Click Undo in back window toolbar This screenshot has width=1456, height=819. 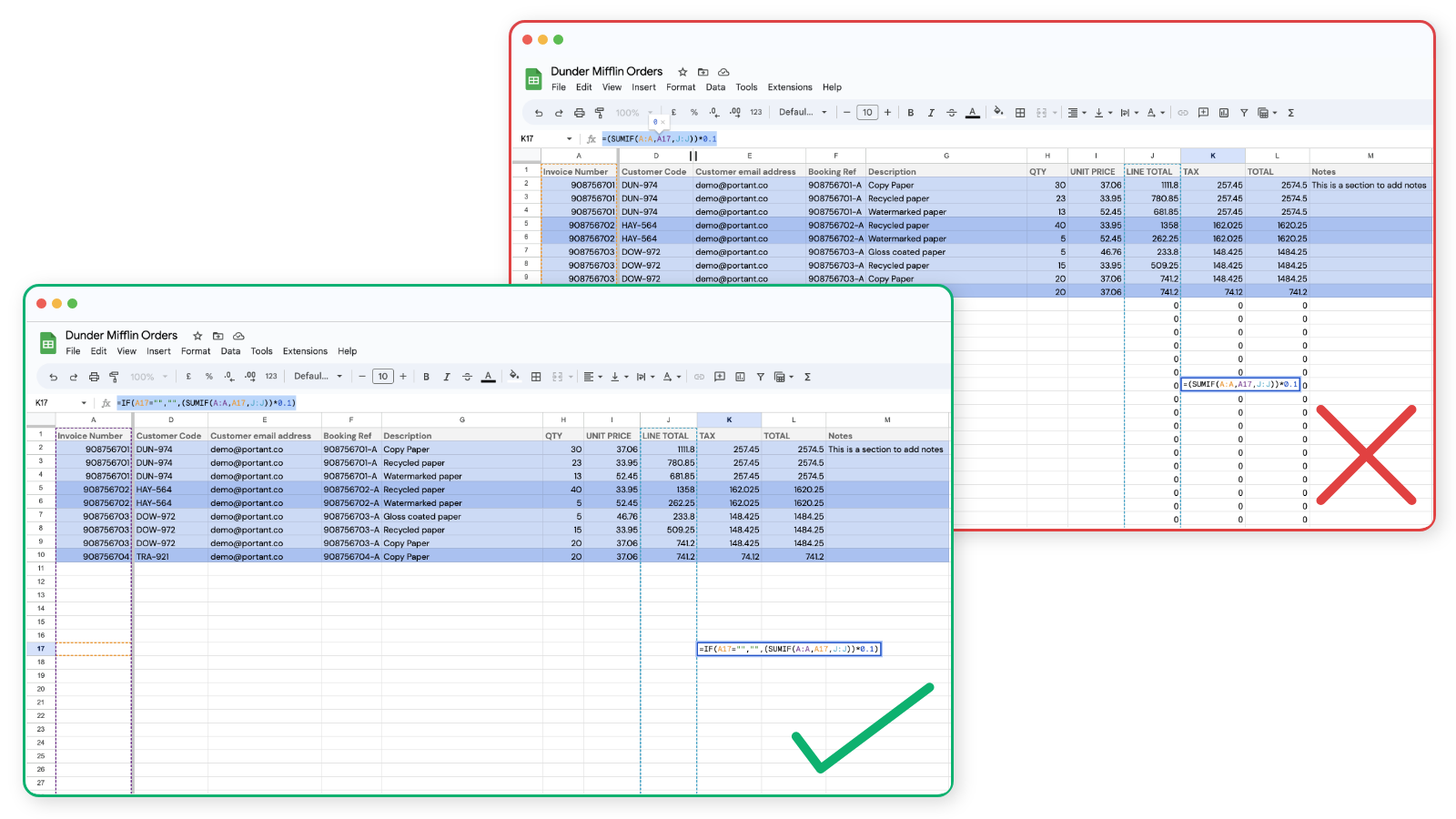[539, 113]
